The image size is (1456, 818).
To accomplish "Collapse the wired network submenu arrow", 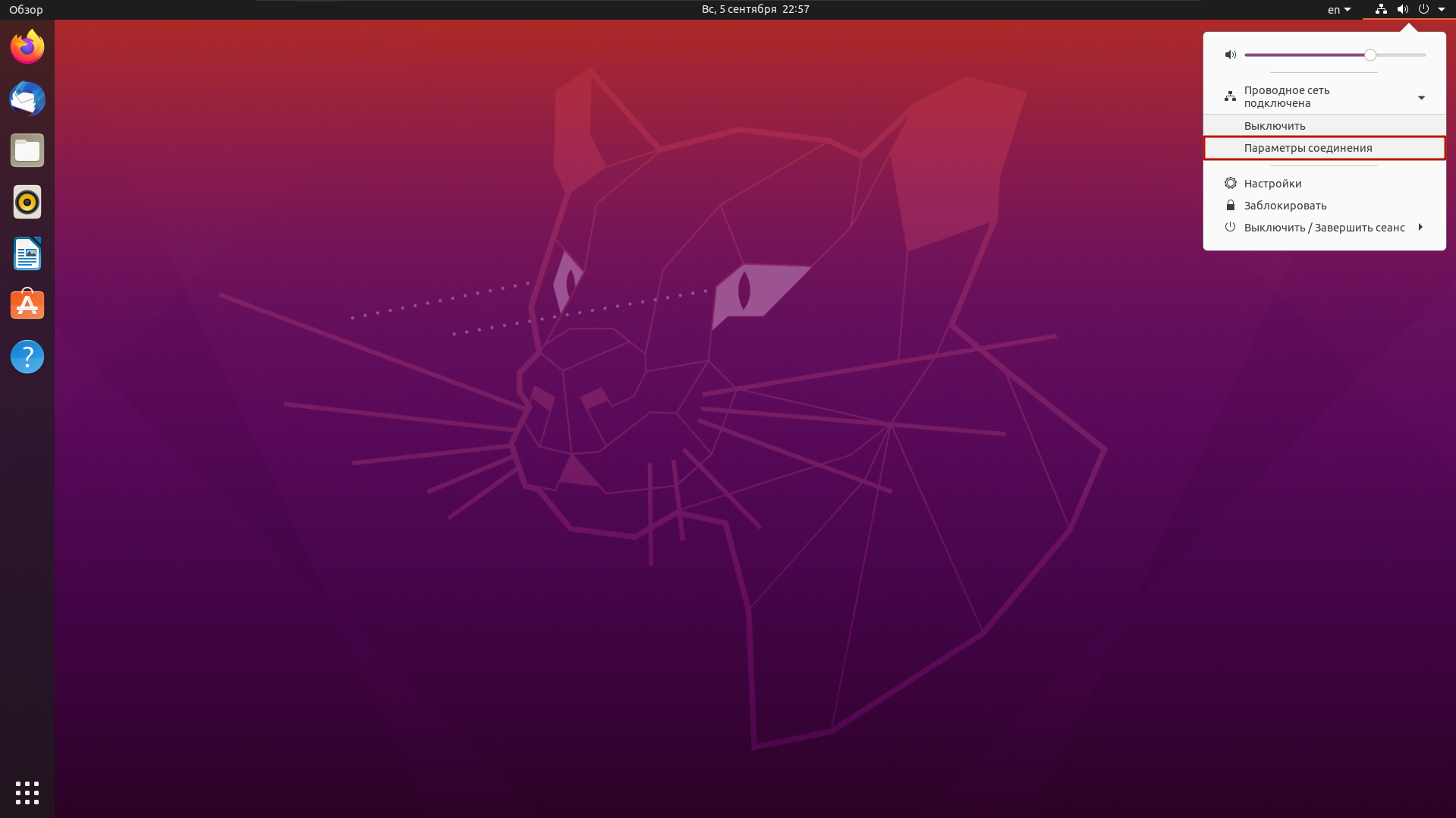I will 1421,97.
